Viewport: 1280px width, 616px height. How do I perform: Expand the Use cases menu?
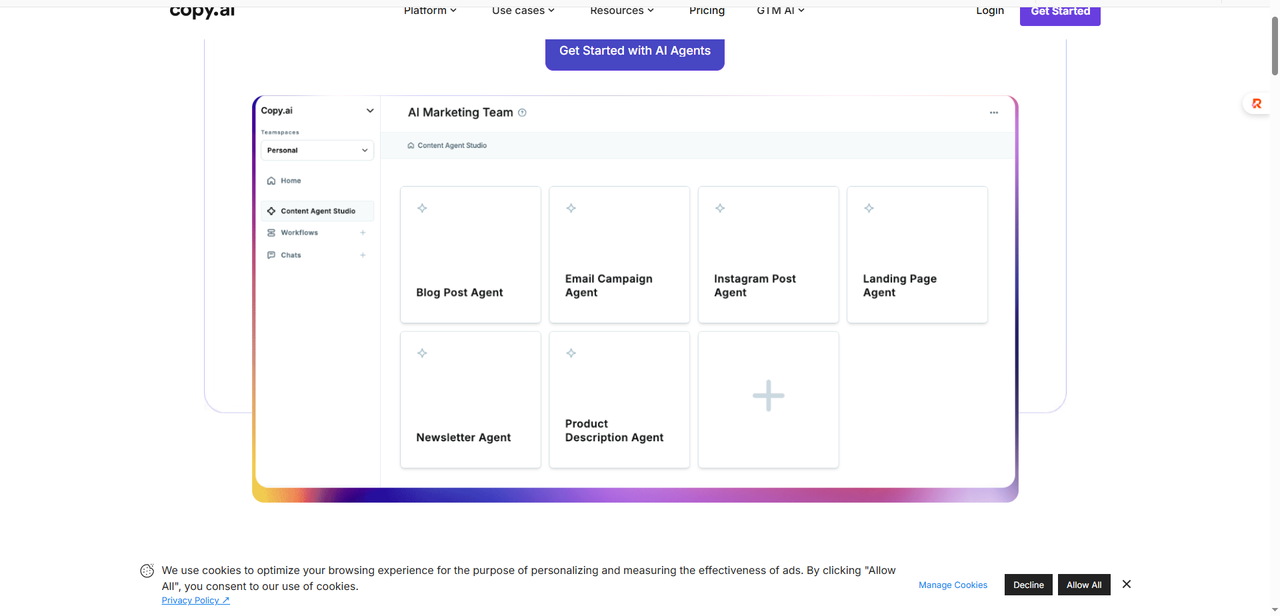[x=523, y=10]
